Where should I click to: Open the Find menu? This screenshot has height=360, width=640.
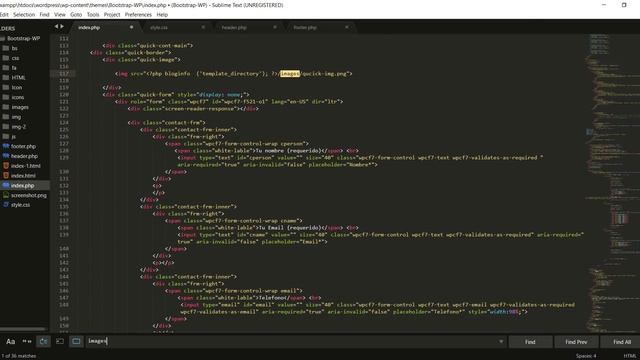pyautogui.click(x=44, y=15)
